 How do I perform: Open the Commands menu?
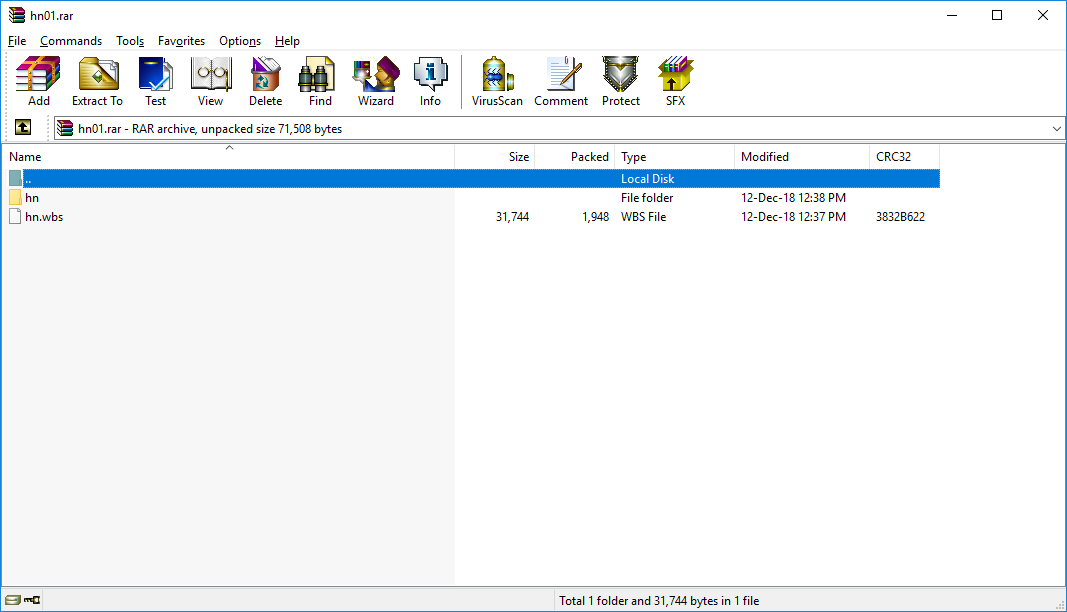point(71,41)
